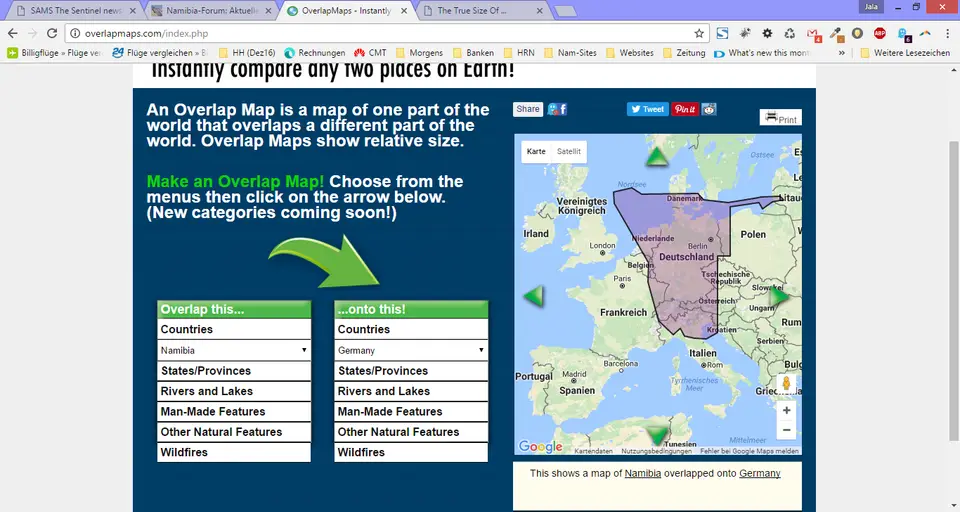
Task: Open the Gmail checker extension icon
Action: [813, 34]
